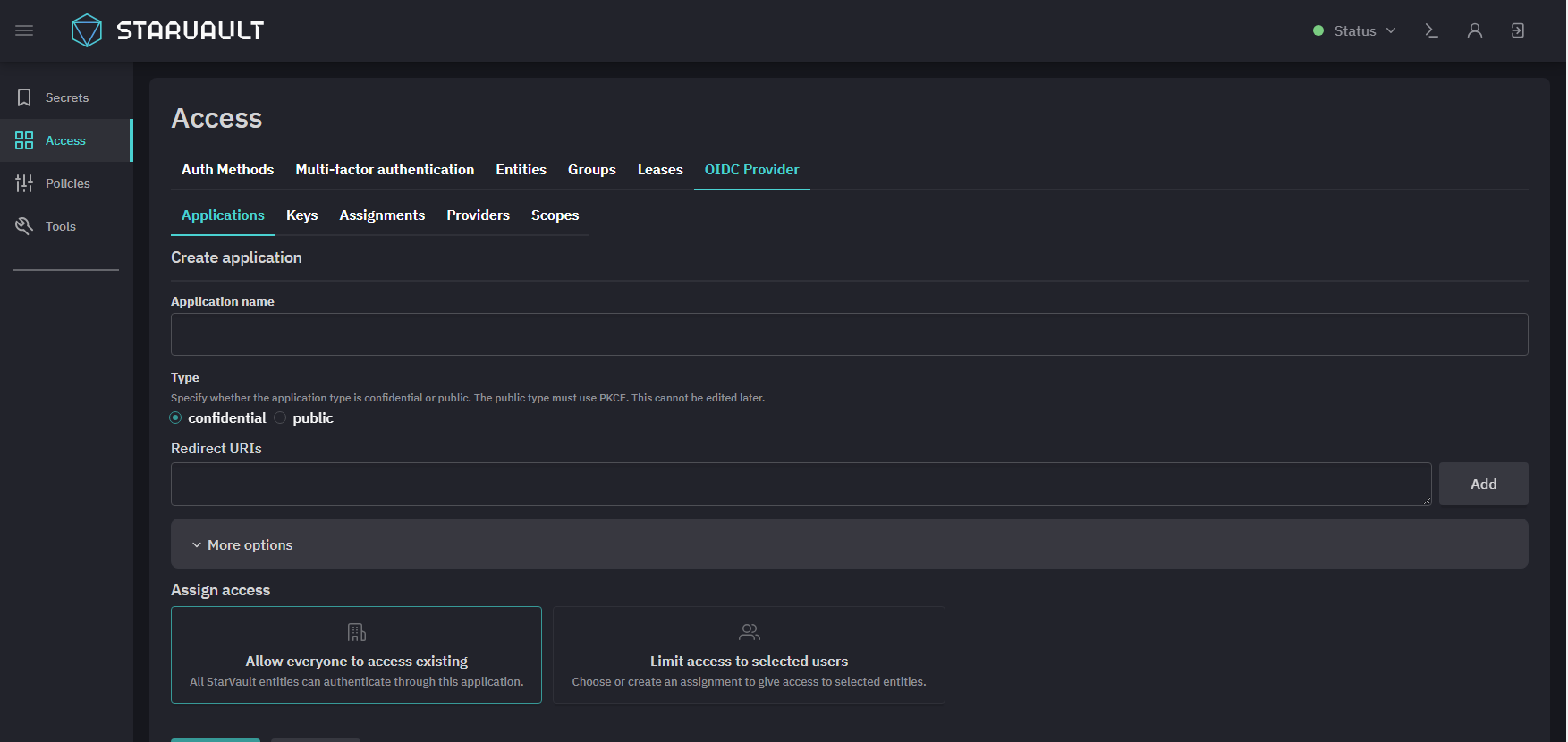Open the Multi-factor authentication tab

tap(385, 170)
